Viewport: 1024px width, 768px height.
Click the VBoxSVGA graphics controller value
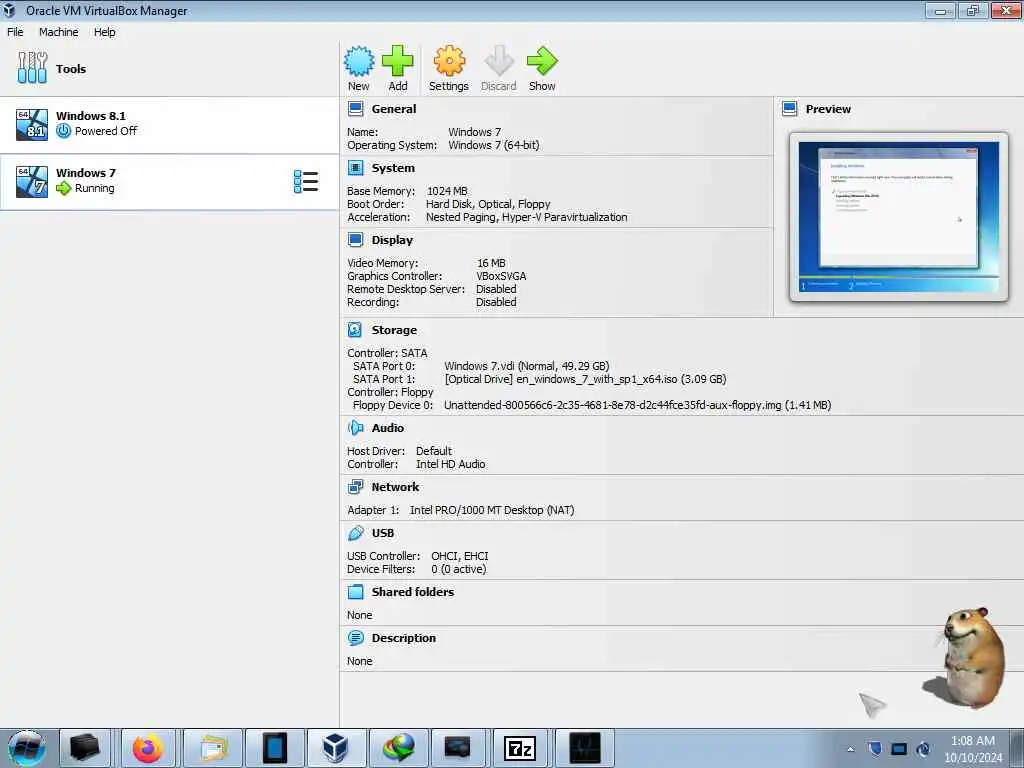[x=501, y=276]
